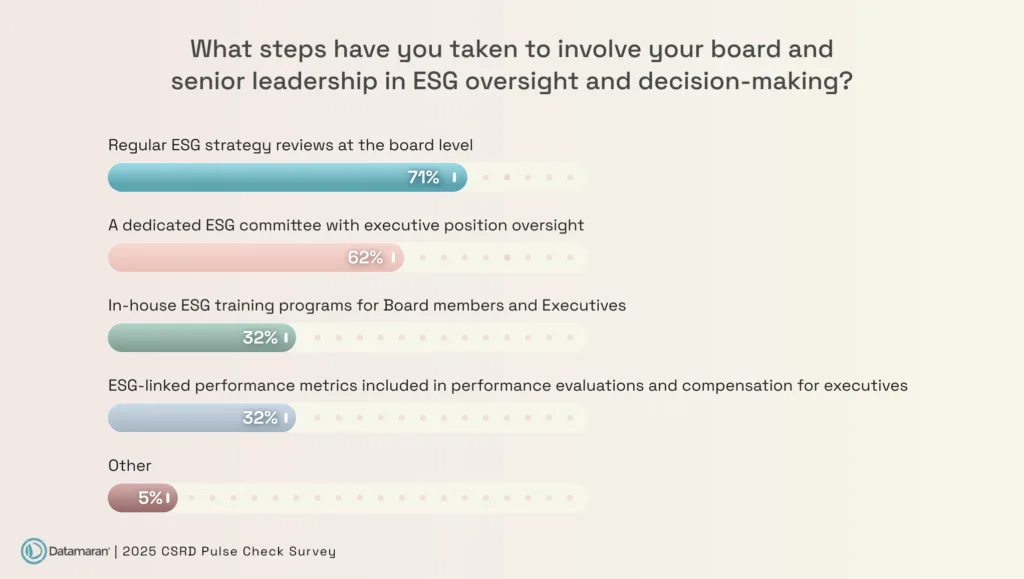Image resolution: width=1024 pixels, height=579 pixels.
Task: Click the 62% value label
Action: tap(365, 257)
